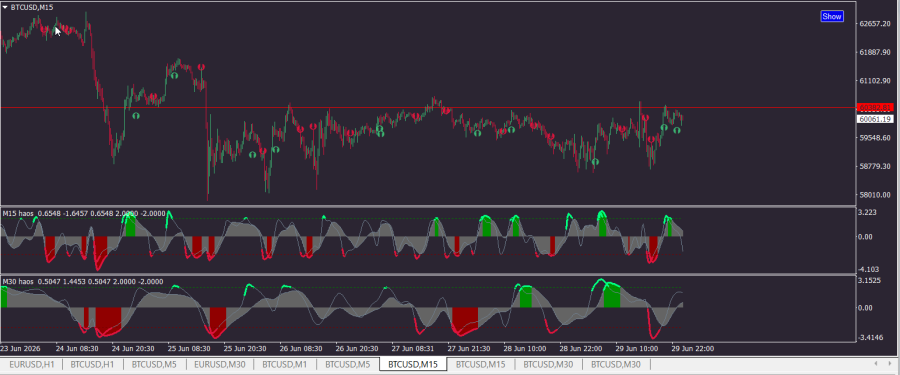This screenshot has width=900, height=375.
Task: Click the 24 Jun 08:30 time label
Action: click(77, 349)
